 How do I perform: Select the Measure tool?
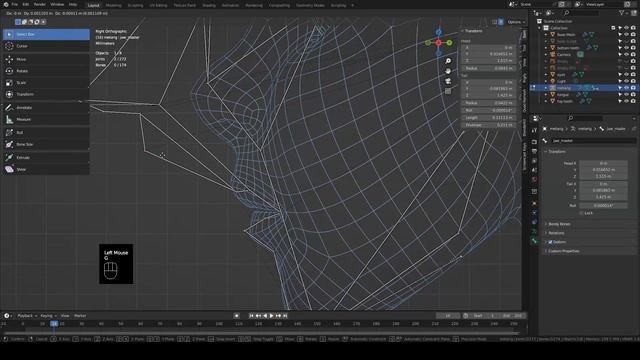(x=46, y=120)
